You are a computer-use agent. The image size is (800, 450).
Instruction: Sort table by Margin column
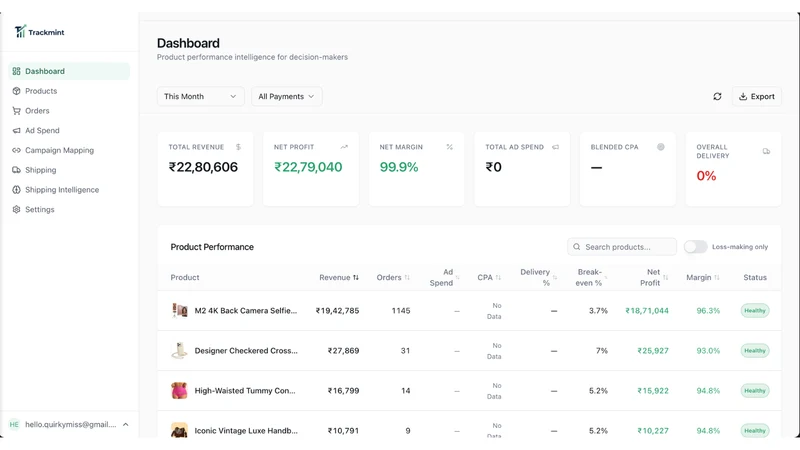tap(703, 278)
